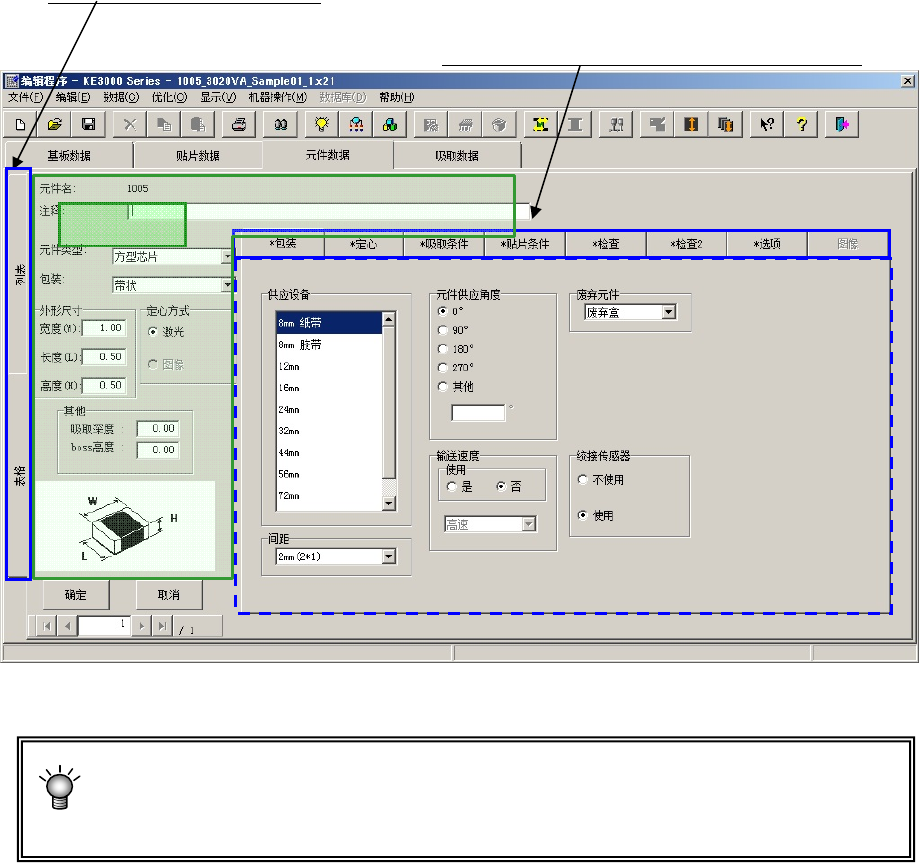Image resolution: width=919 pixels, height=863 pixels.
Task: Select the 其他 angle radio button
Action: click(443, 386)
